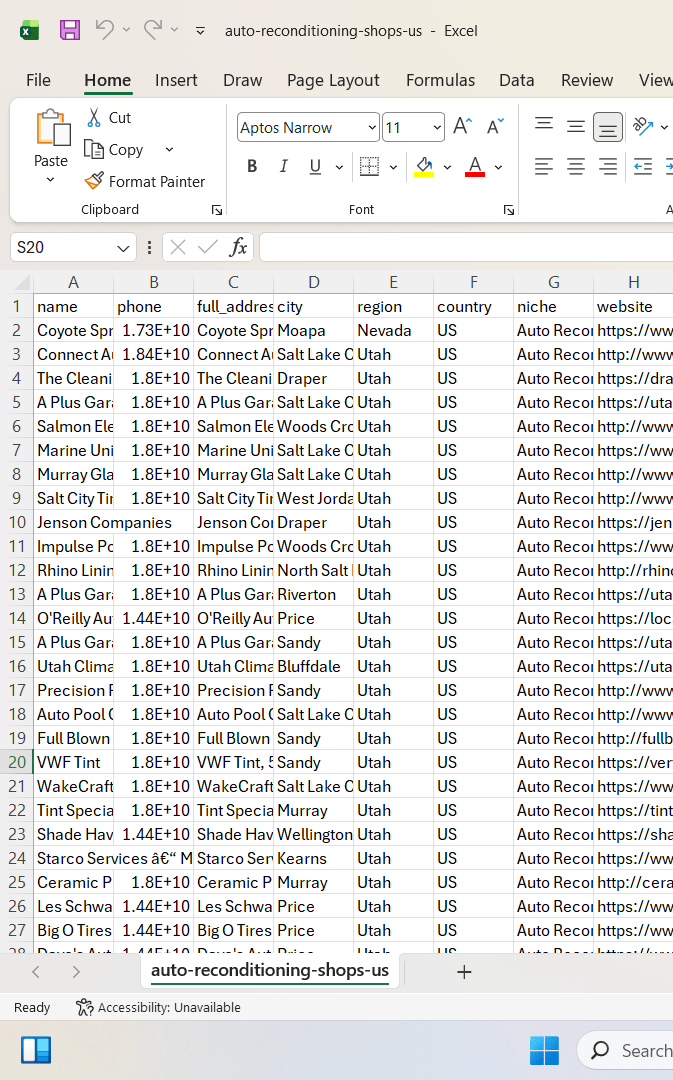The image size is (673, 1080).
Task: Toggle Bold formatting
Action: pyautogui.click(x=252, y=166)
